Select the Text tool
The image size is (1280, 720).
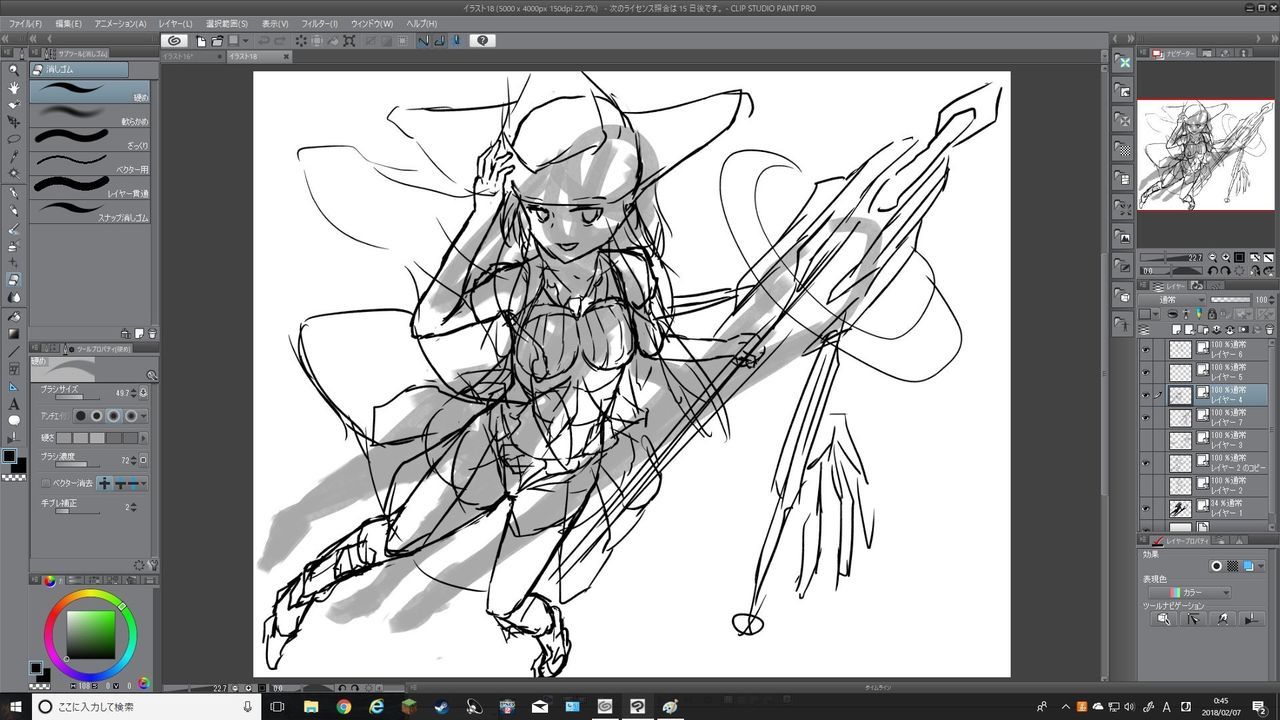click(x=14, y=403)
